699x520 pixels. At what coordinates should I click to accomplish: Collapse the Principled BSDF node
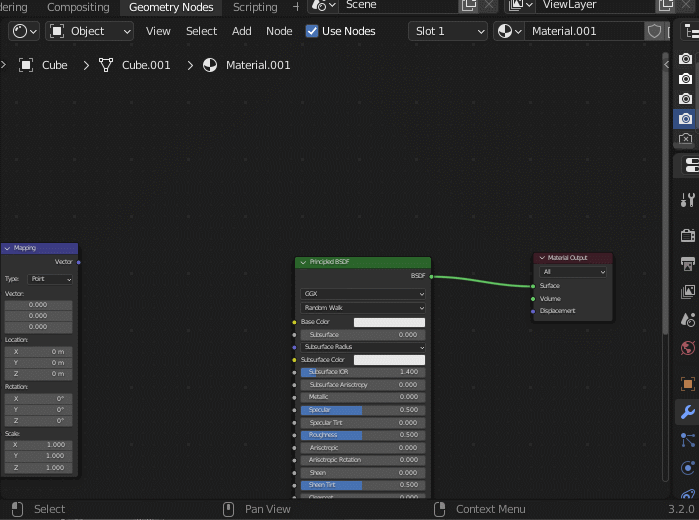tap(302, 262)
